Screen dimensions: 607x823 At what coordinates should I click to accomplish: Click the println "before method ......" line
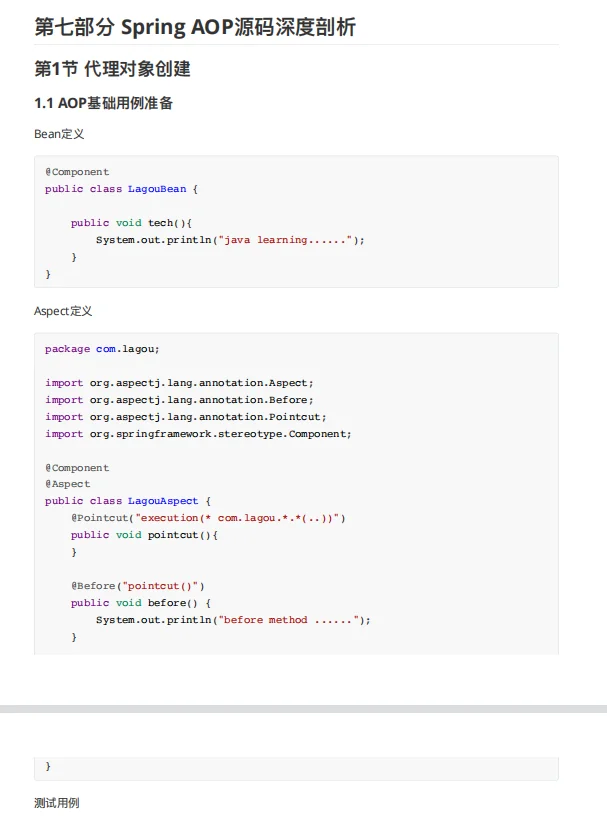tap(233, 620)
